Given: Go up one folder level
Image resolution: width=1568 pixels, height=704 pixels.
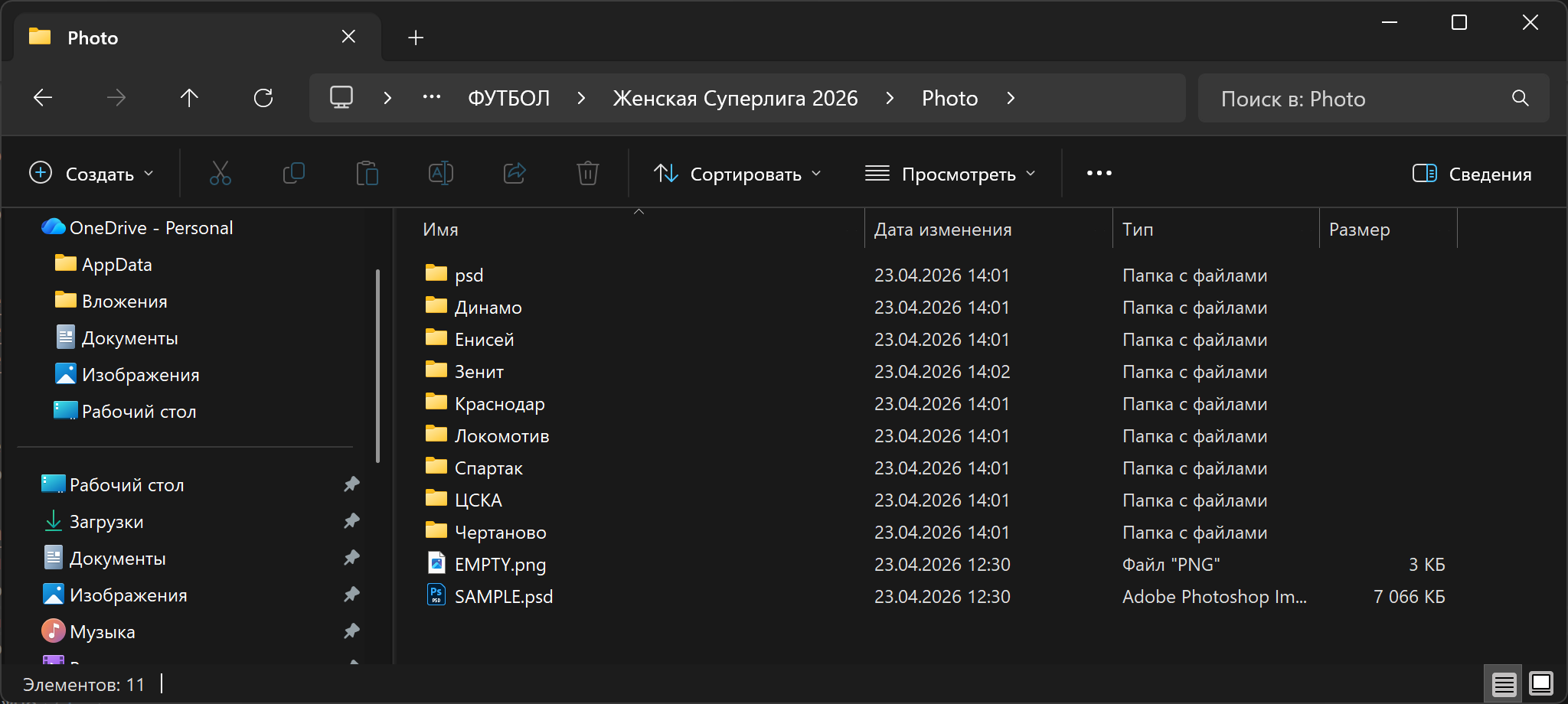Looking at the screenshot, I should pyautogui.click(x=189, y=98).
